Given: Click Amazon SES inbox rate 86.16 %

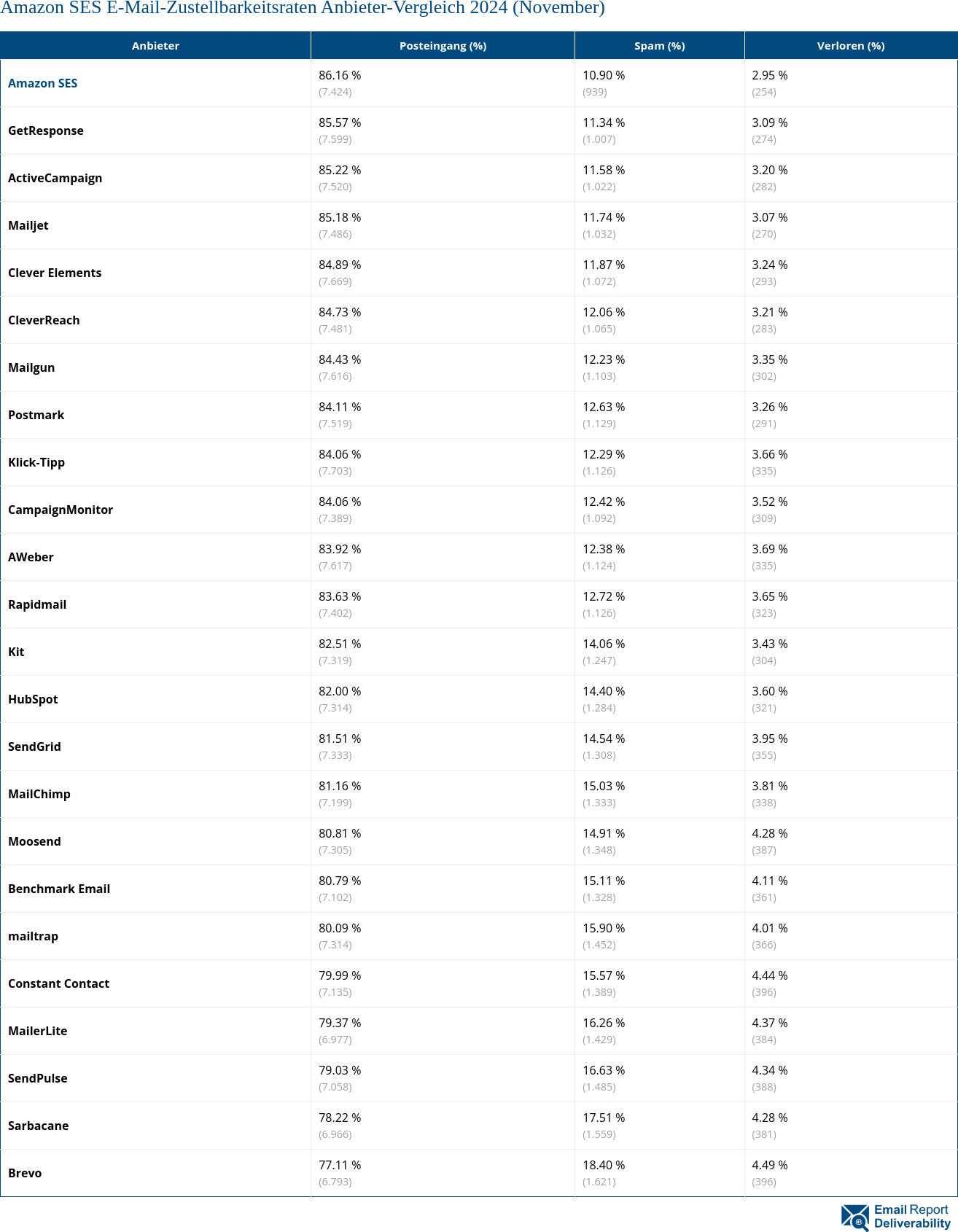Looking at the screenshot, I should click(x=340, y=75).
